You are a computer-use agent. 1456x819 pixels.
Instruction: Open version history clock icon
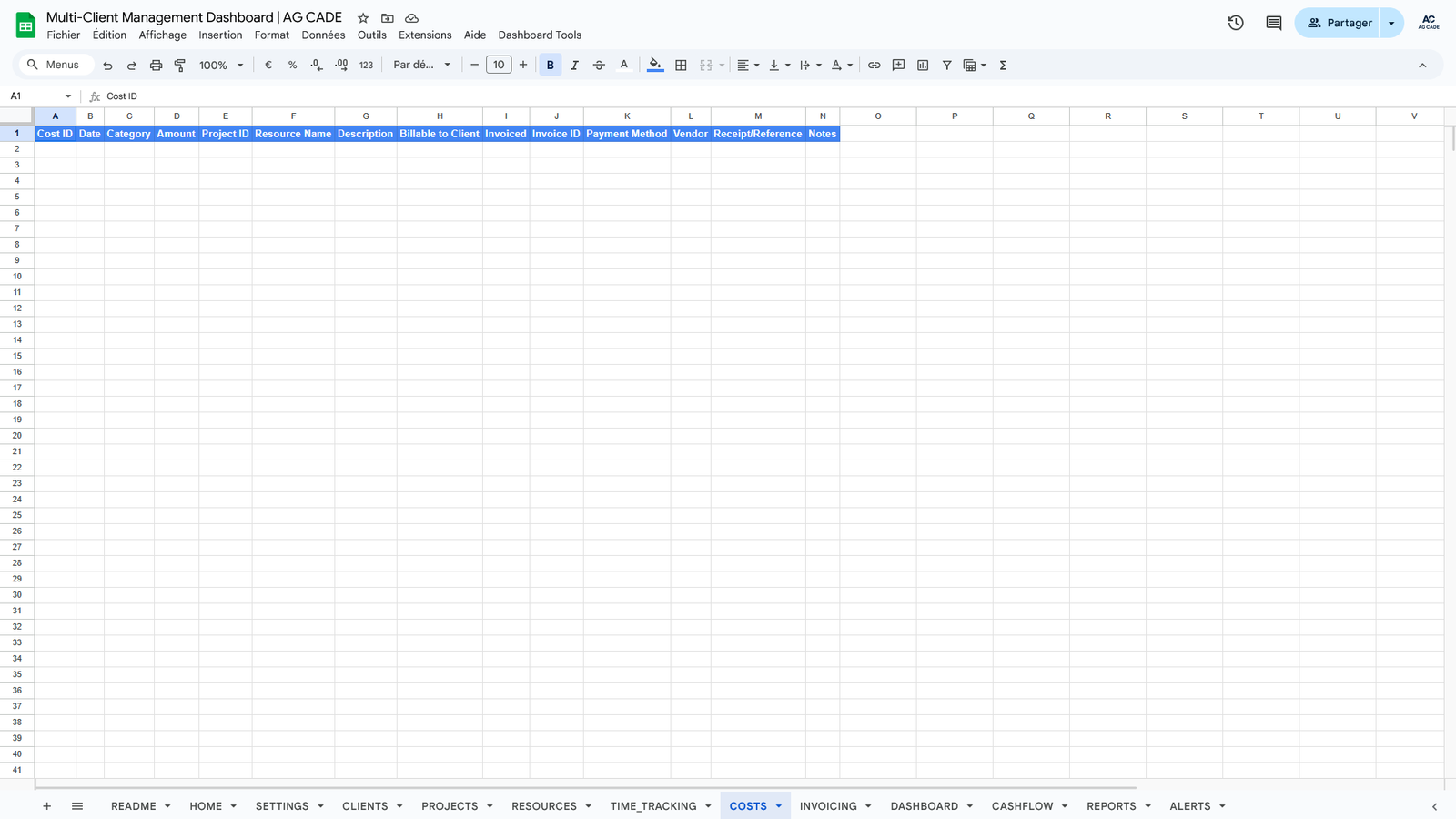[x=1236, y=23]
